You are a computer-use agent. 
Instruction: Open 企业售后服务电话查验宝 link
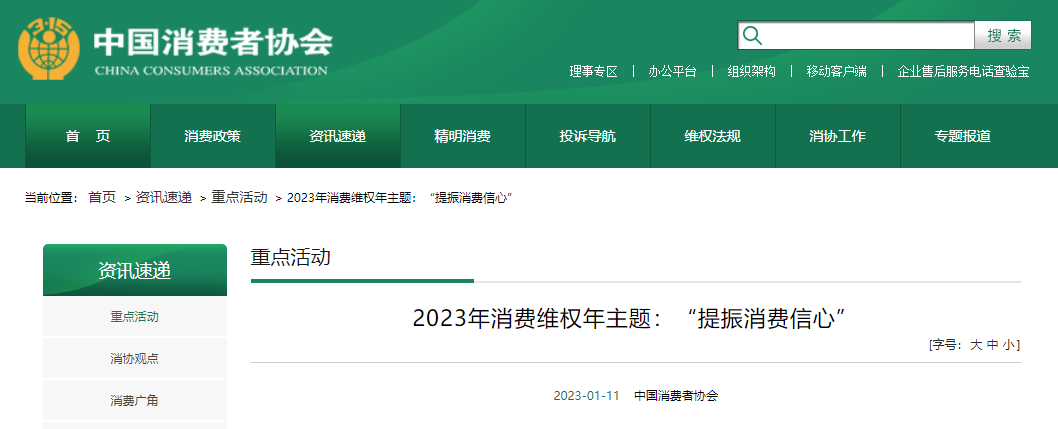963,72
